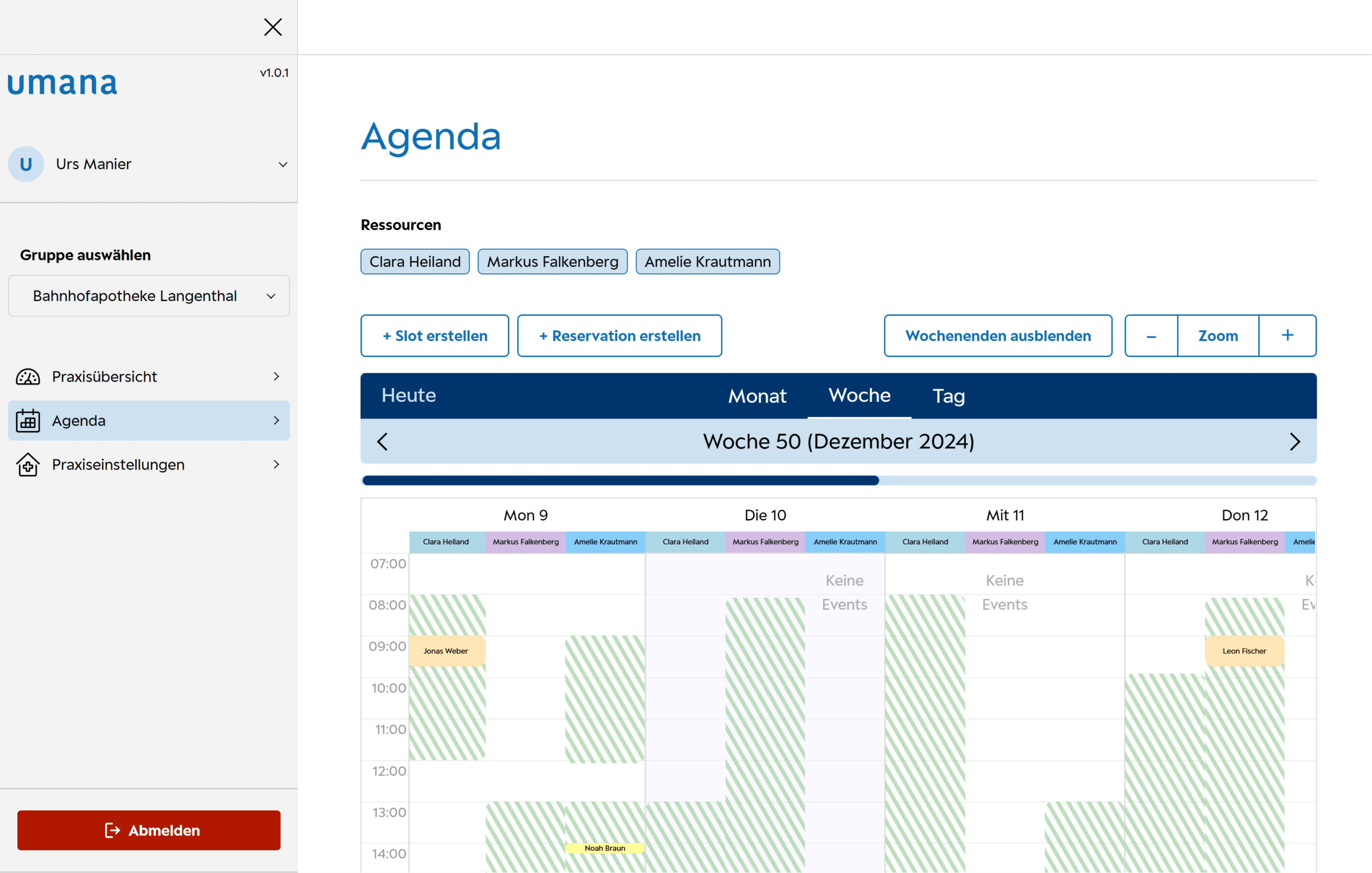Decrease zoom with the minus button
Image resolution: width=1372 pixels, height=873 pixels.
(x=1151, y=335)
